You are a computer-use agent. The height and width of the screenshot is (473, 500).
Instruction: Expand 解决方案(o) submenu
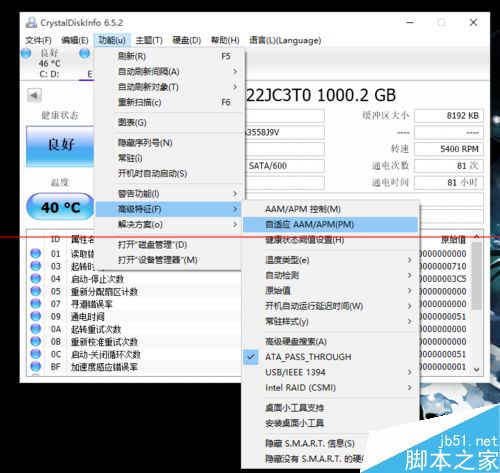point(170,224)
